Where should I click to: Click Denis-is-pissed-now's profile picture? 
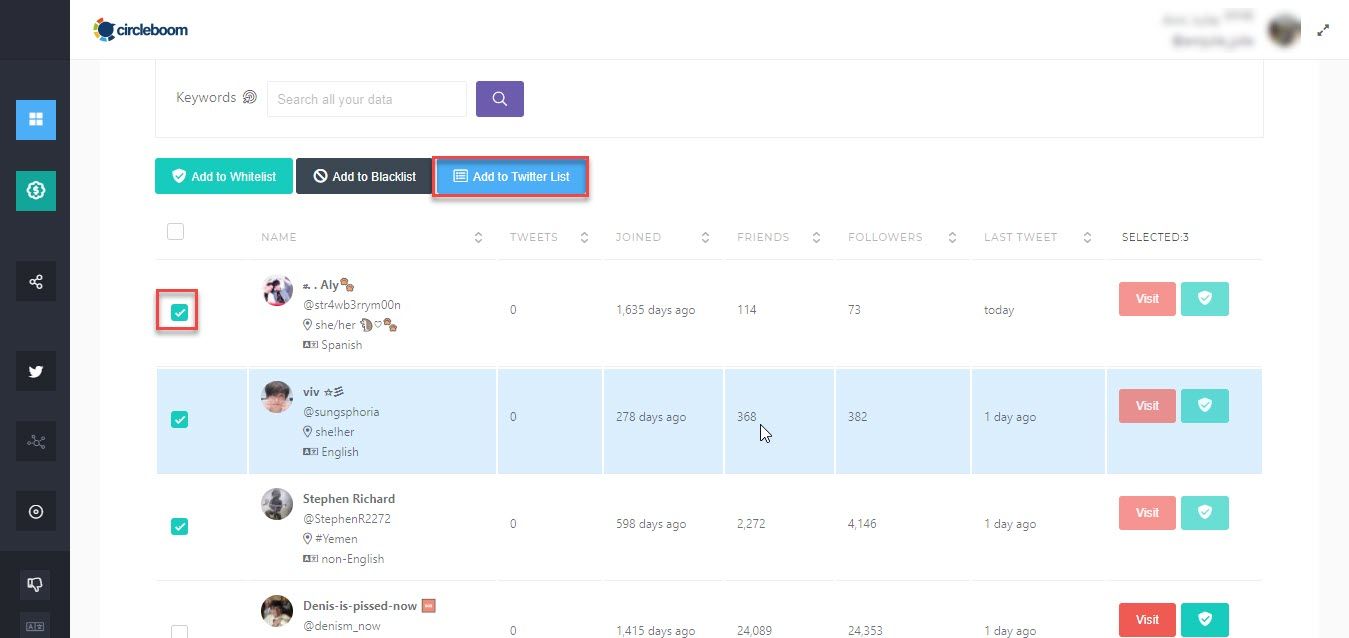(x=277, y=611)
